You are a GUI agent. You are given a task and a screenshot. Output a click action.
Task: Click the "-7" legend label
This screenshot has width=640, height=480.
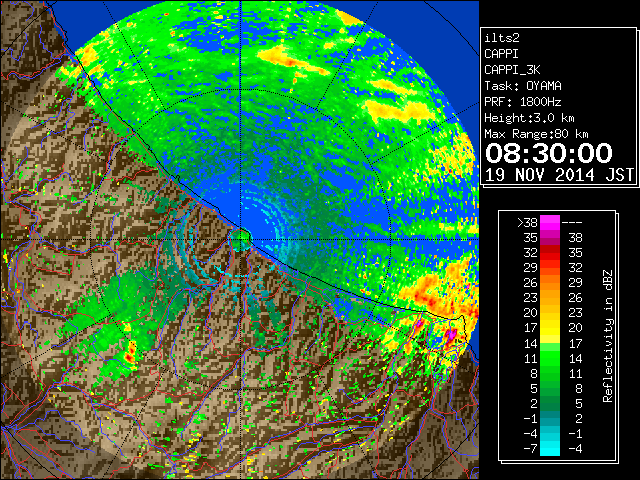530,449
